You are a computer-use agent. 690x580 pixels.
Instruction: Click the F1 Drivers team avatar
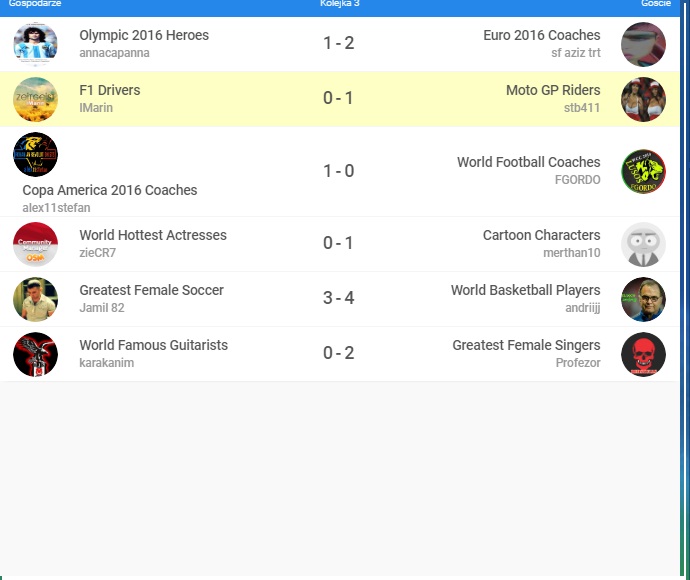[35, 99]
